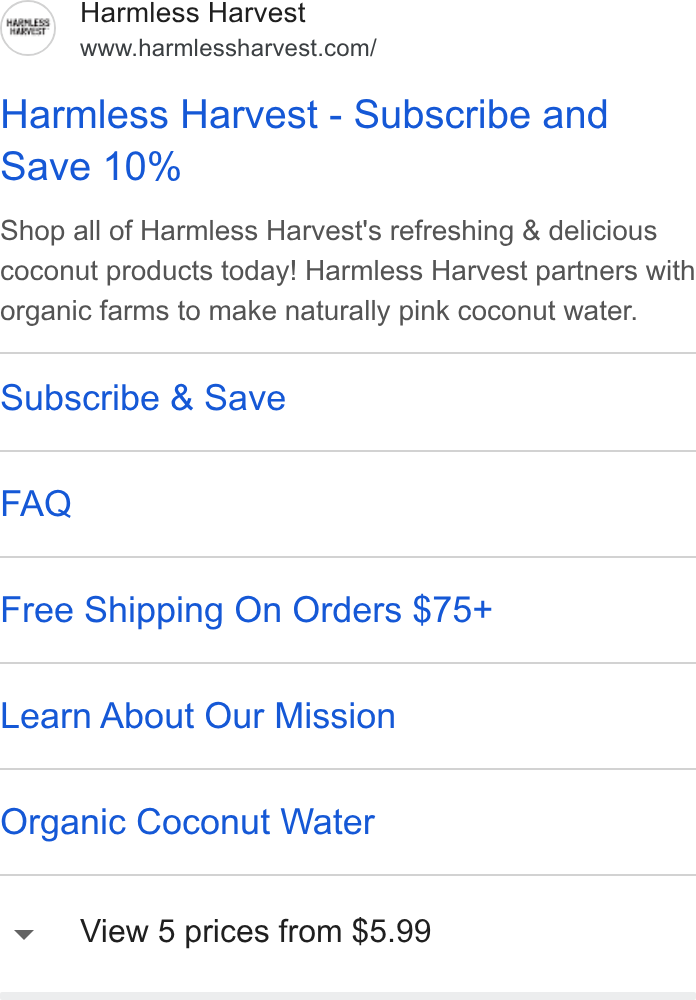Select "Free Shipping On Orders $75+" link
The image size is (696, 1000).
tap(246, 610)
